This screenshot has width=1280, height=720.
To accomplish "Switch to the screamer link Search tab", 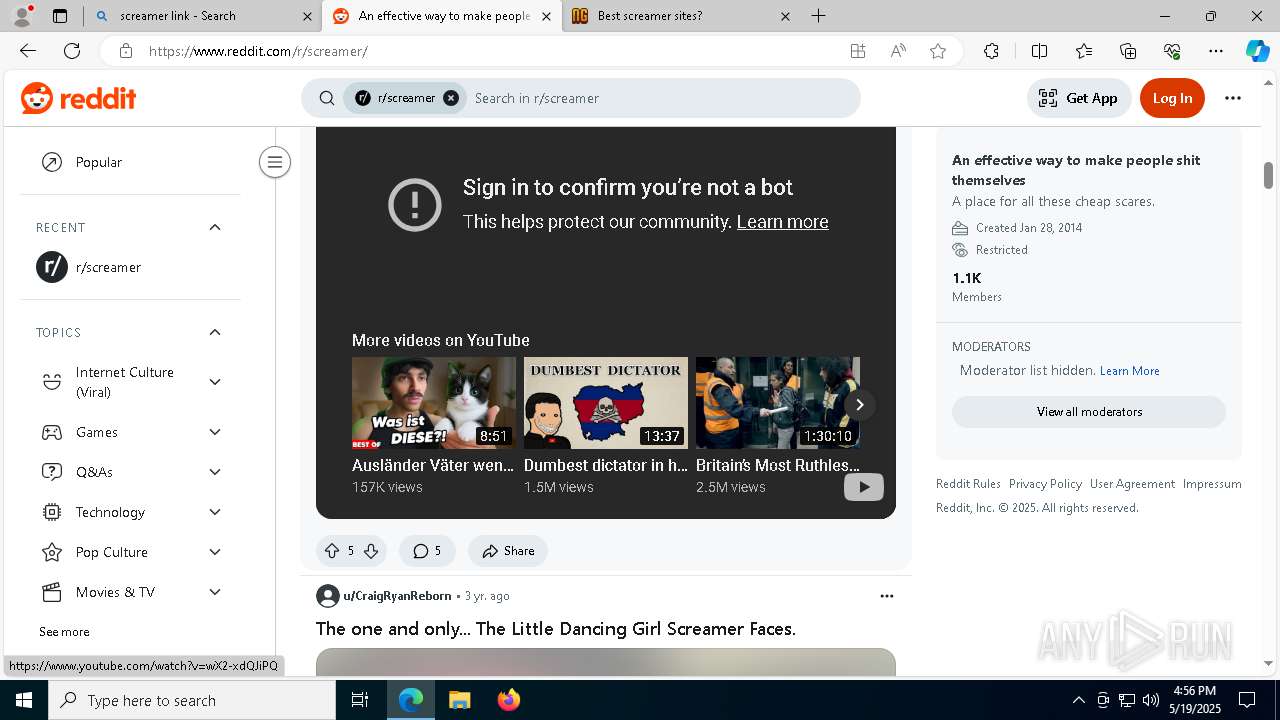I will [200, 16].
